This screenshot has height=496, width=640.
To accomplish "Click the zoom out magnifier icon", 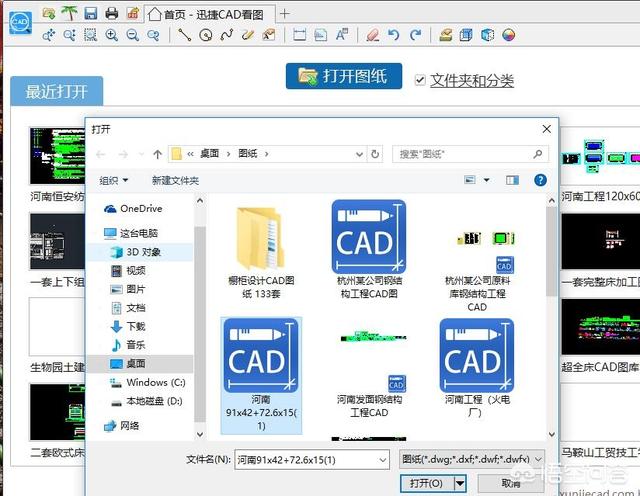I will 132,35.
